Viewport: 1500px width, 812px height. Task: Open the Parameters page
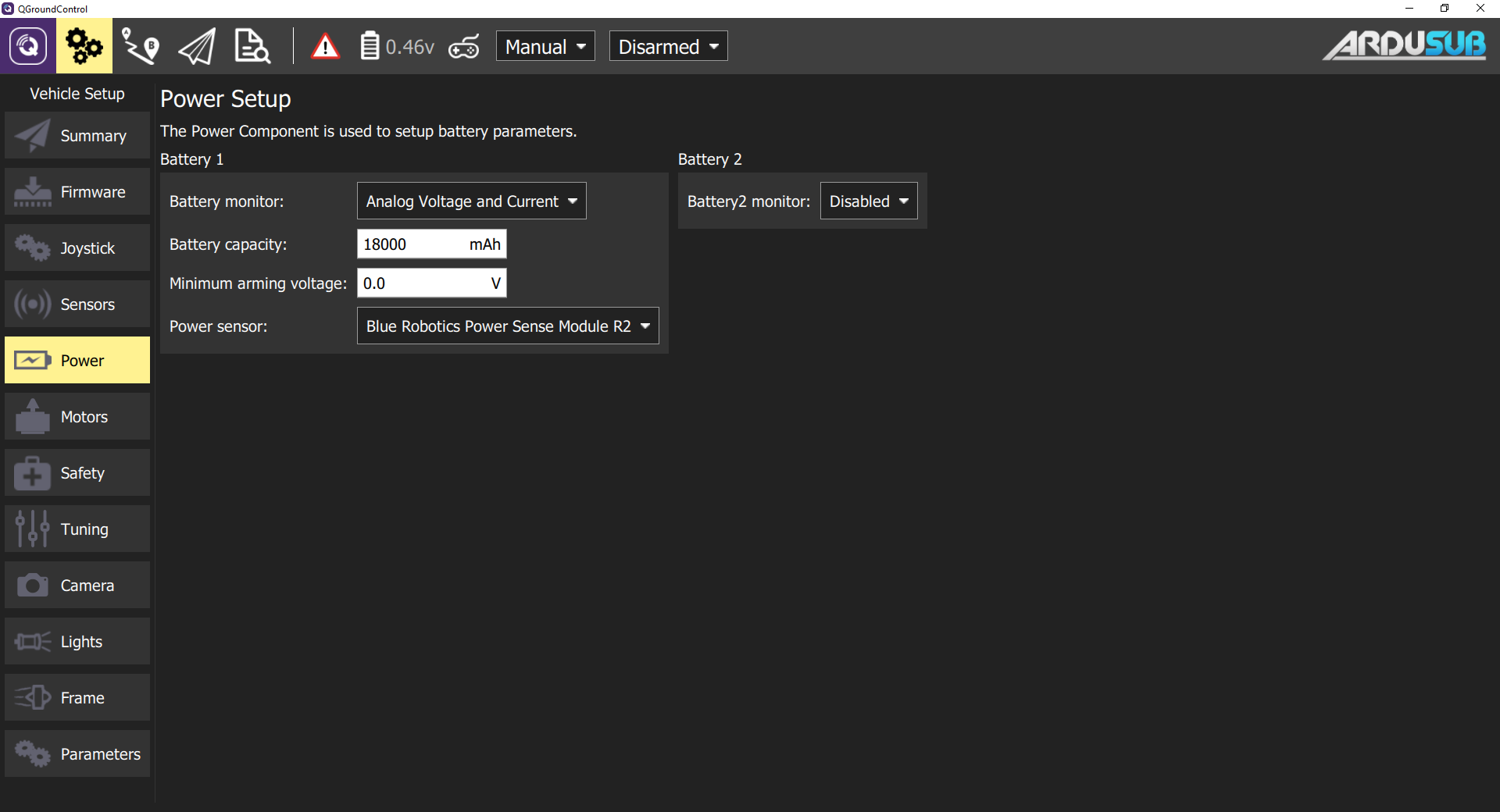pos(77,754)
